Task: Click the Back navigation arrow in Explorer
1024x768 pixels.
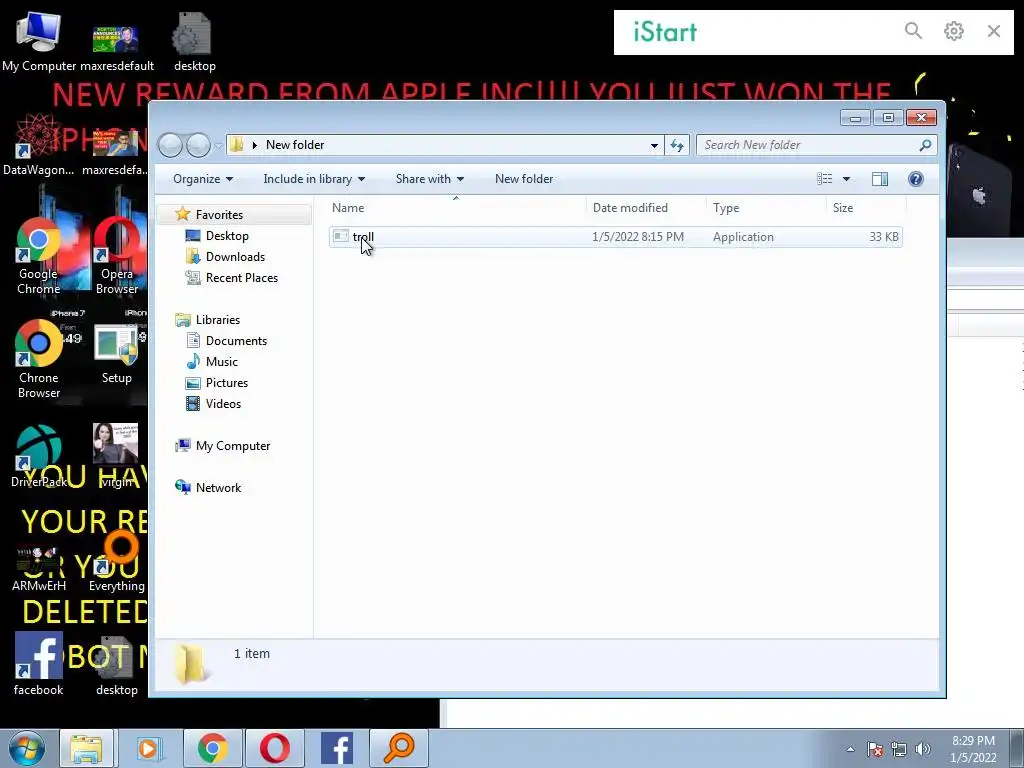Action: click(170, 145)
